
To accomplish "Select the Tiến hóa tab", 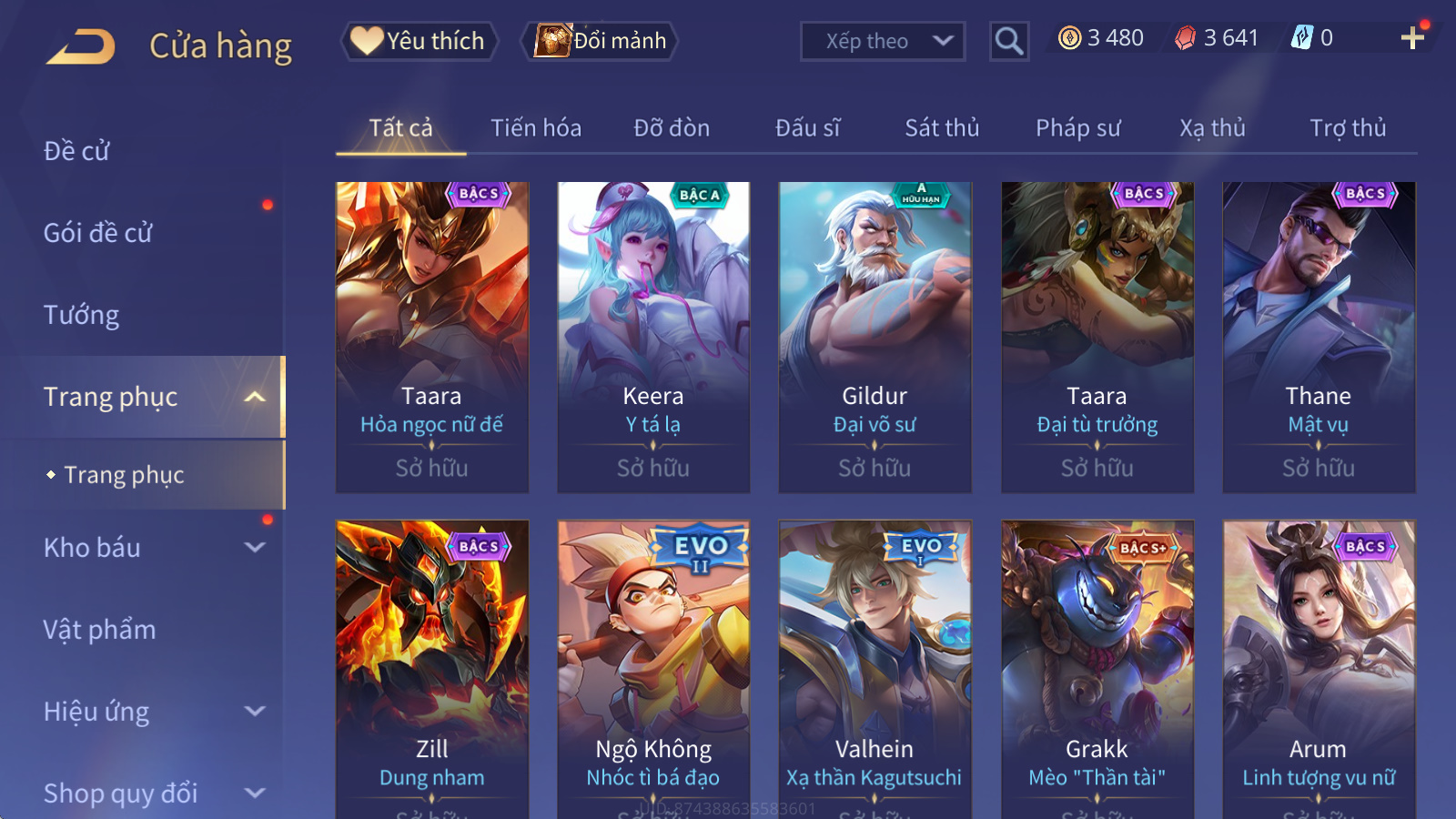I will [536, 128].
